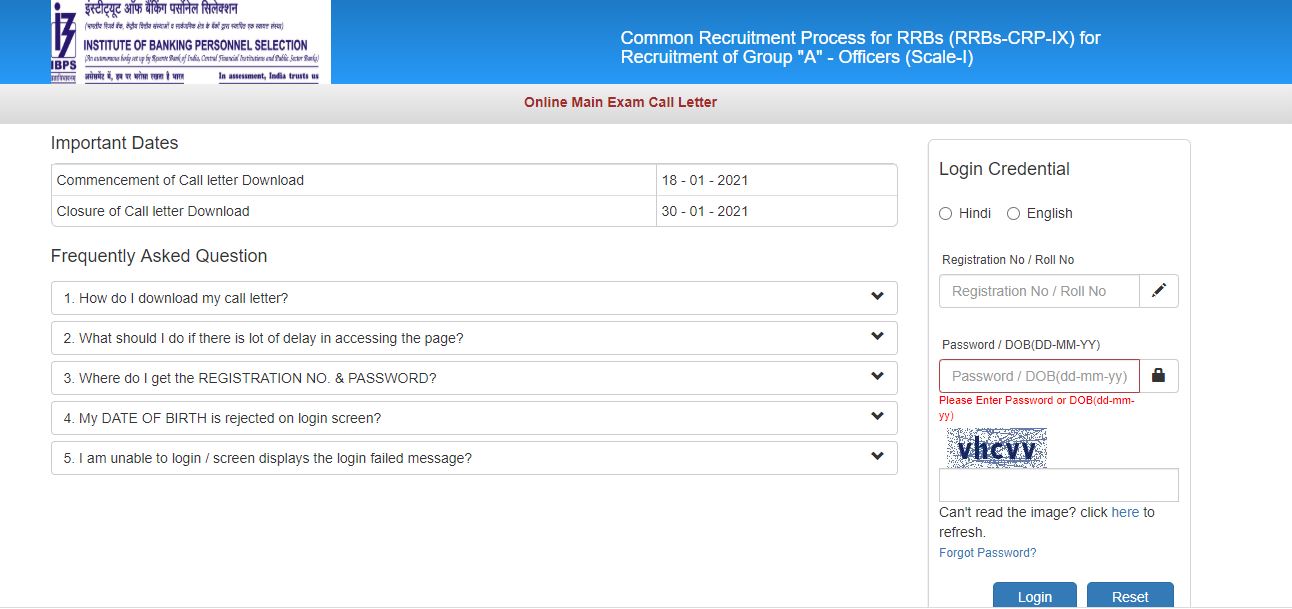Click the 'Online Main Exam Call Letter' header

(620, 102)
